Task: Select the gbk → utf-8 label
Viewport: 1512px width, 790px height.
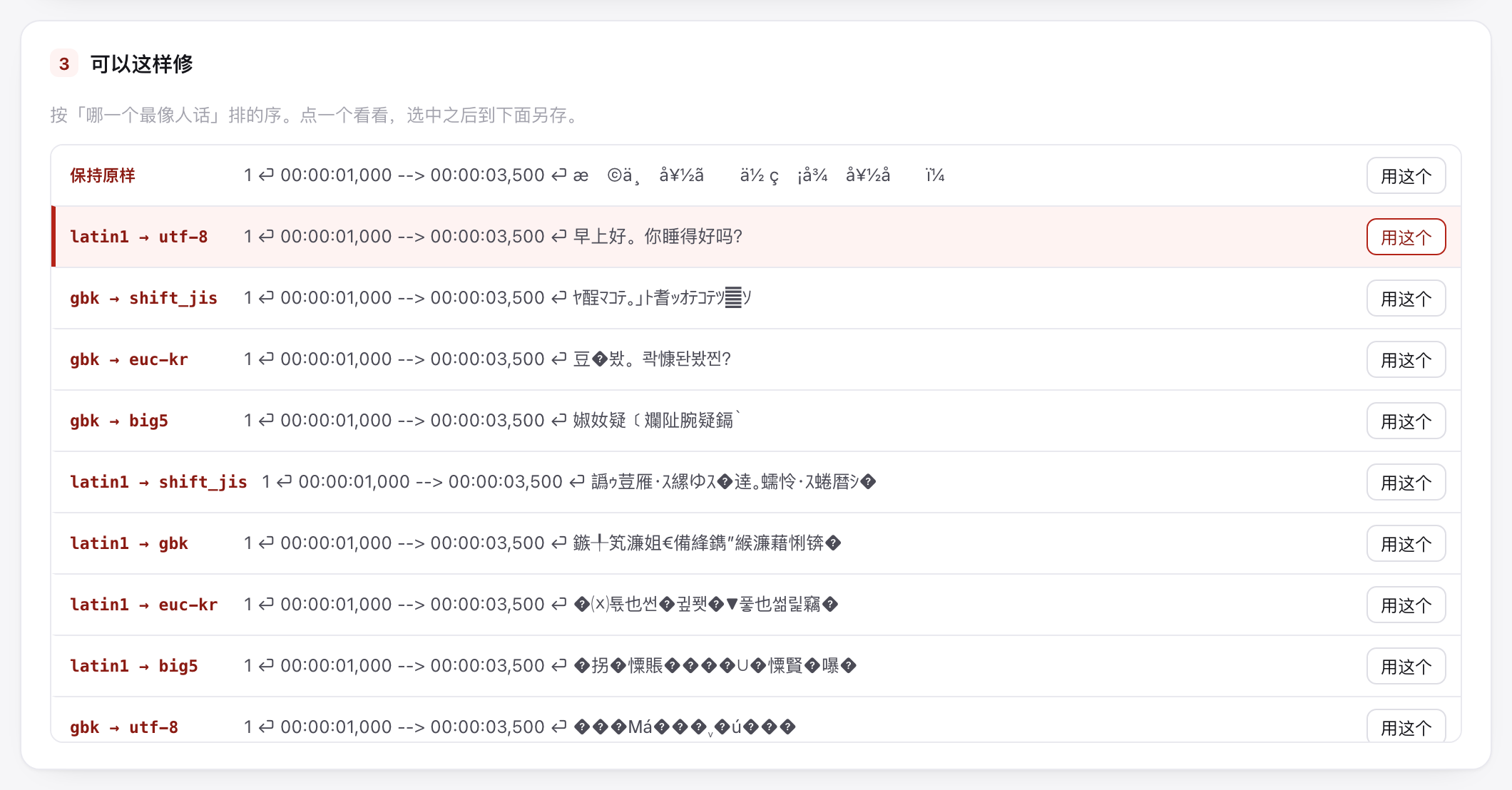Action: (x=124, y=727)
